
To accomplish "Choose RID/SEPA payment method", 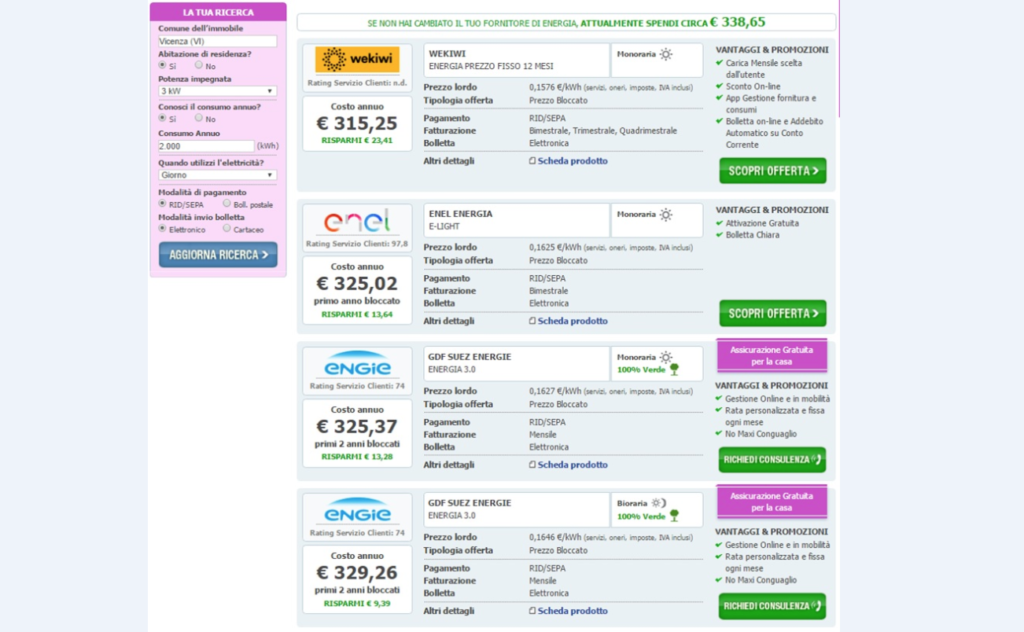I will [x=162, y=204].
